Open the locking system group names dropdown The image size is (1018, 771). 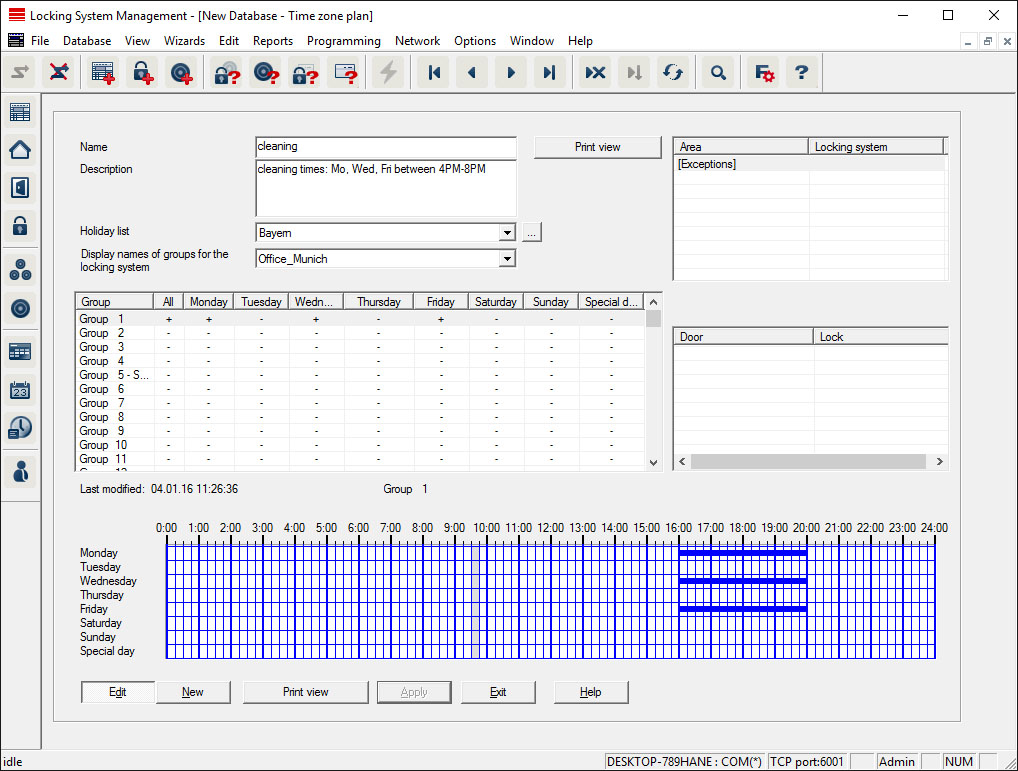tap(507, 259)
